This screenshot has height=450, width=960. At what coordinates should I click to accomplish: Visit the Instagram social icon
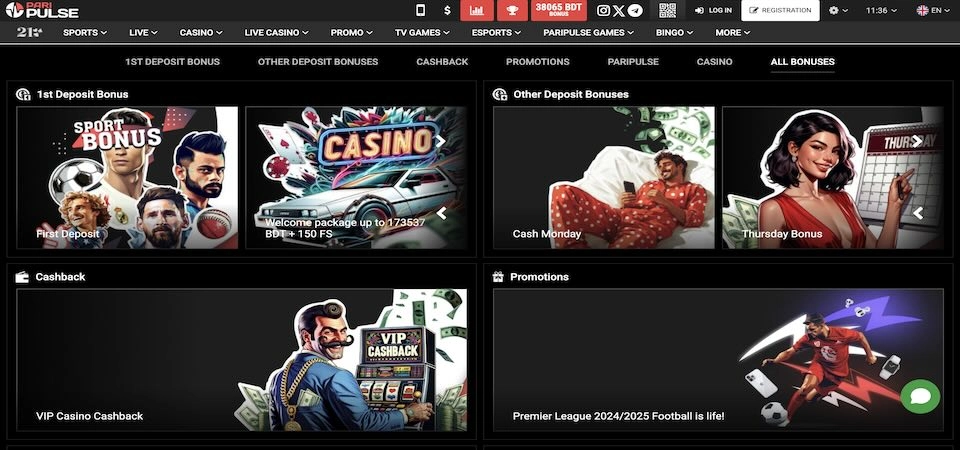click(x=603, y=10)
